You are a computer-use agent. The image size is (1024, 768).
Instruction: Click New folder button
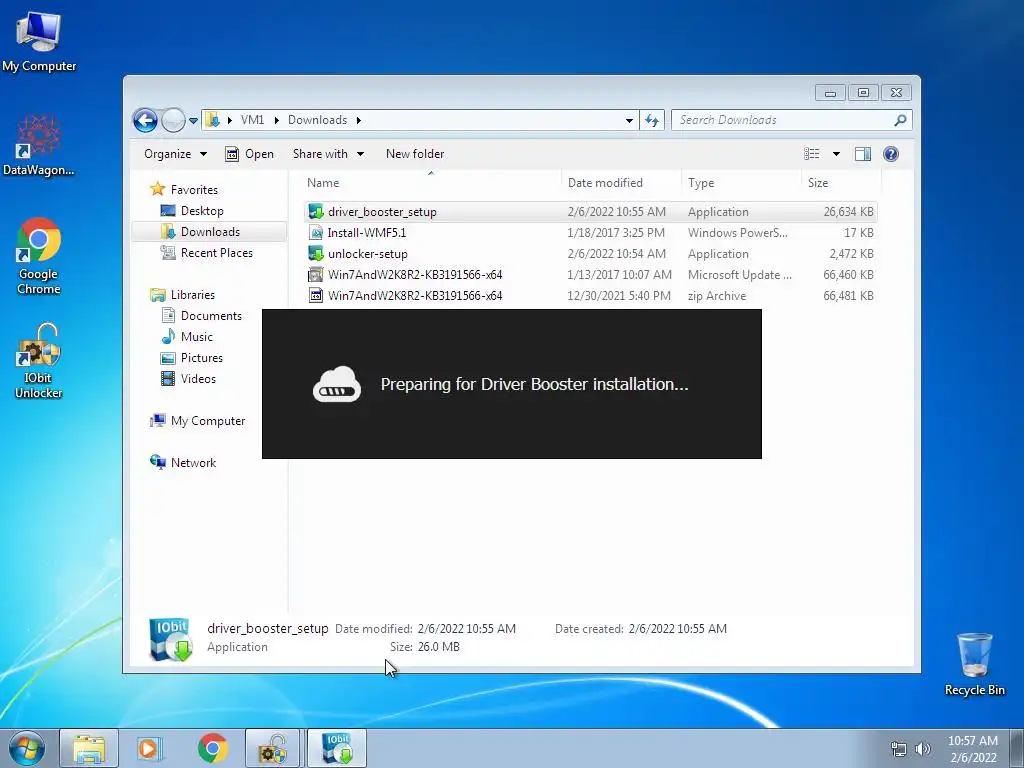[x=415, y=154]
